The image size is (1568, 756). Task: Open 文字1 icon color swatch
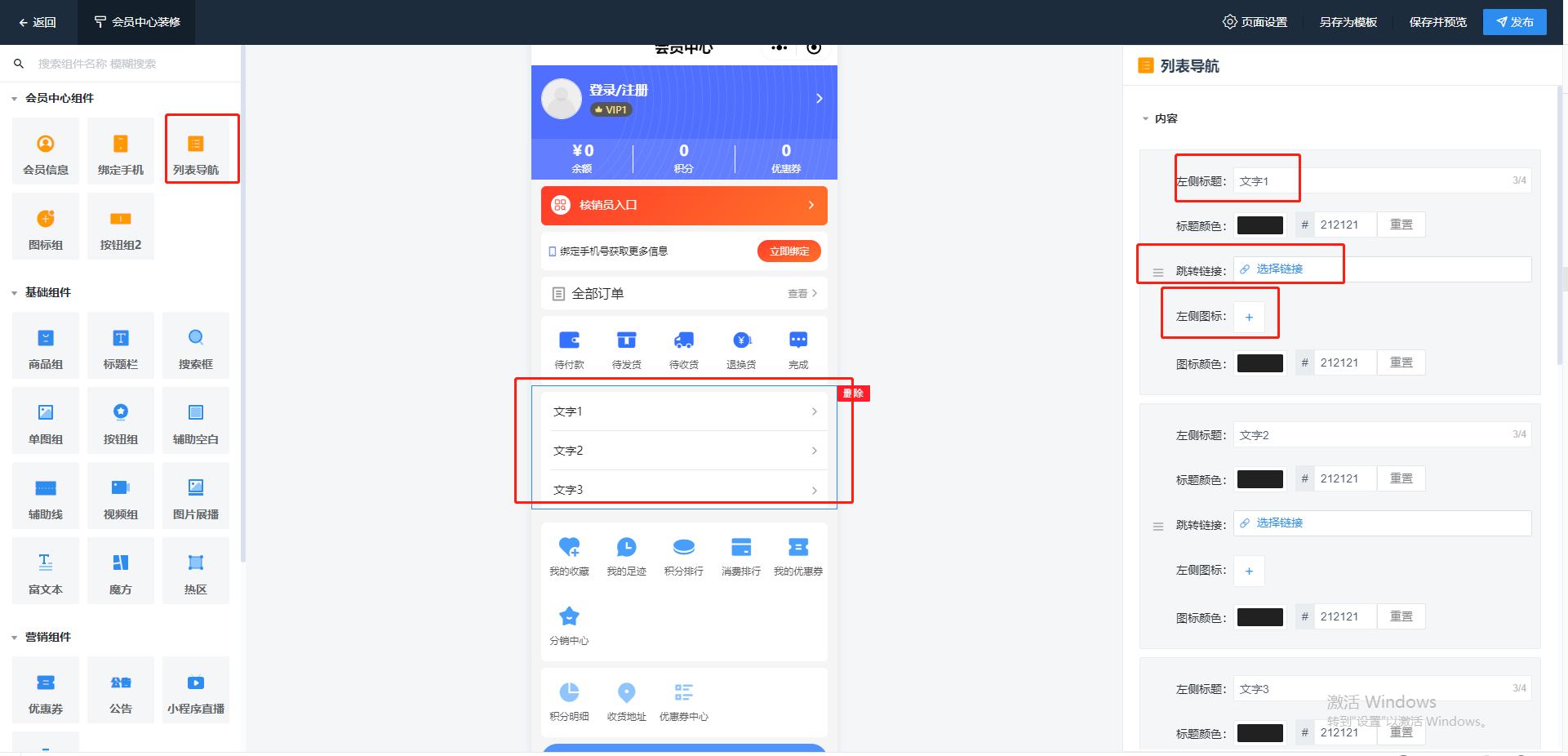[1260, 363]
